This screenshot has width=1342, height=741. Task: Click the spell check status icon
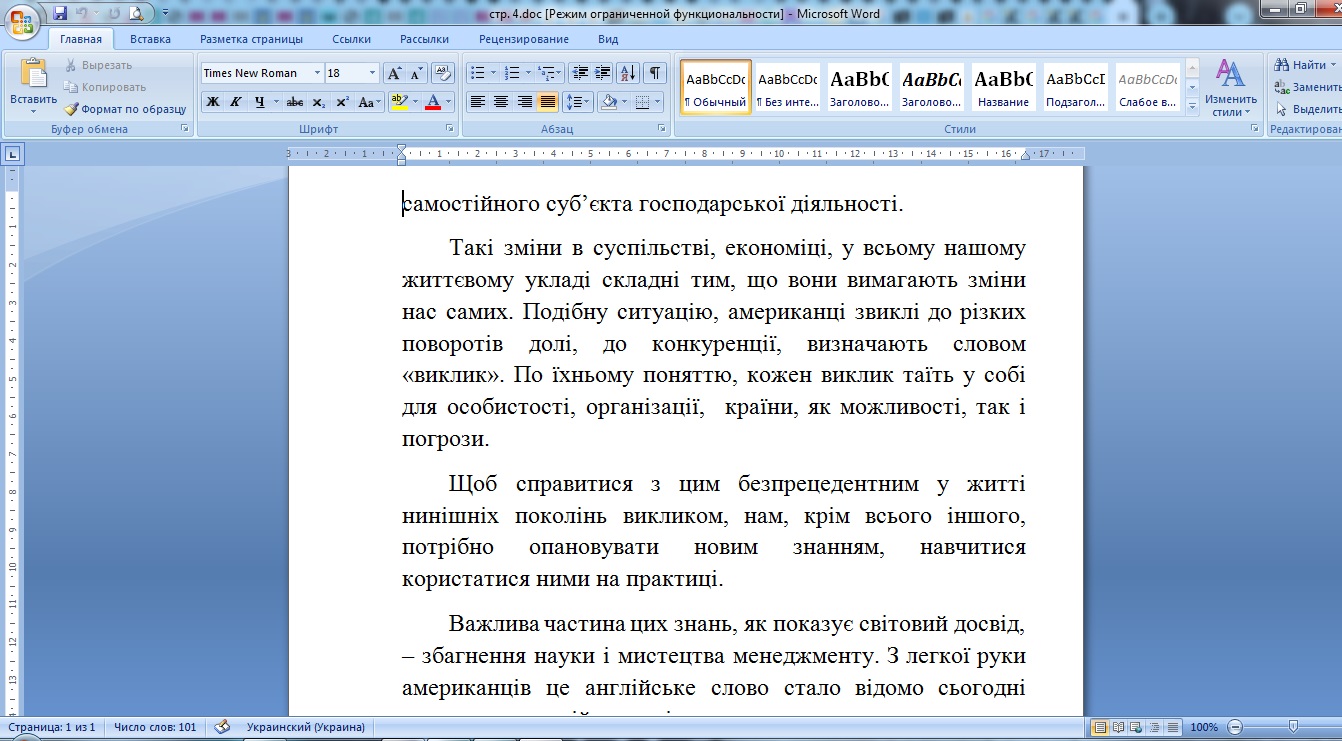(222, 727)
